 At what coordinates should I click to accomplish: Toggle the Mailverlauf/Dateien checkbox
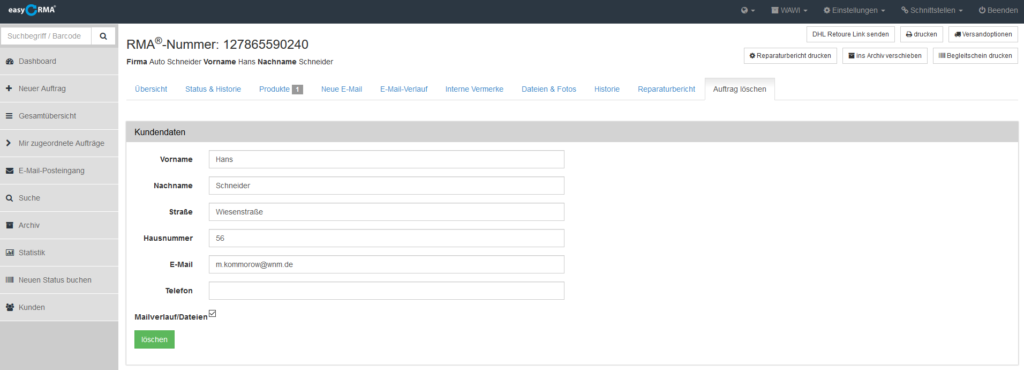tap(212, 314)
